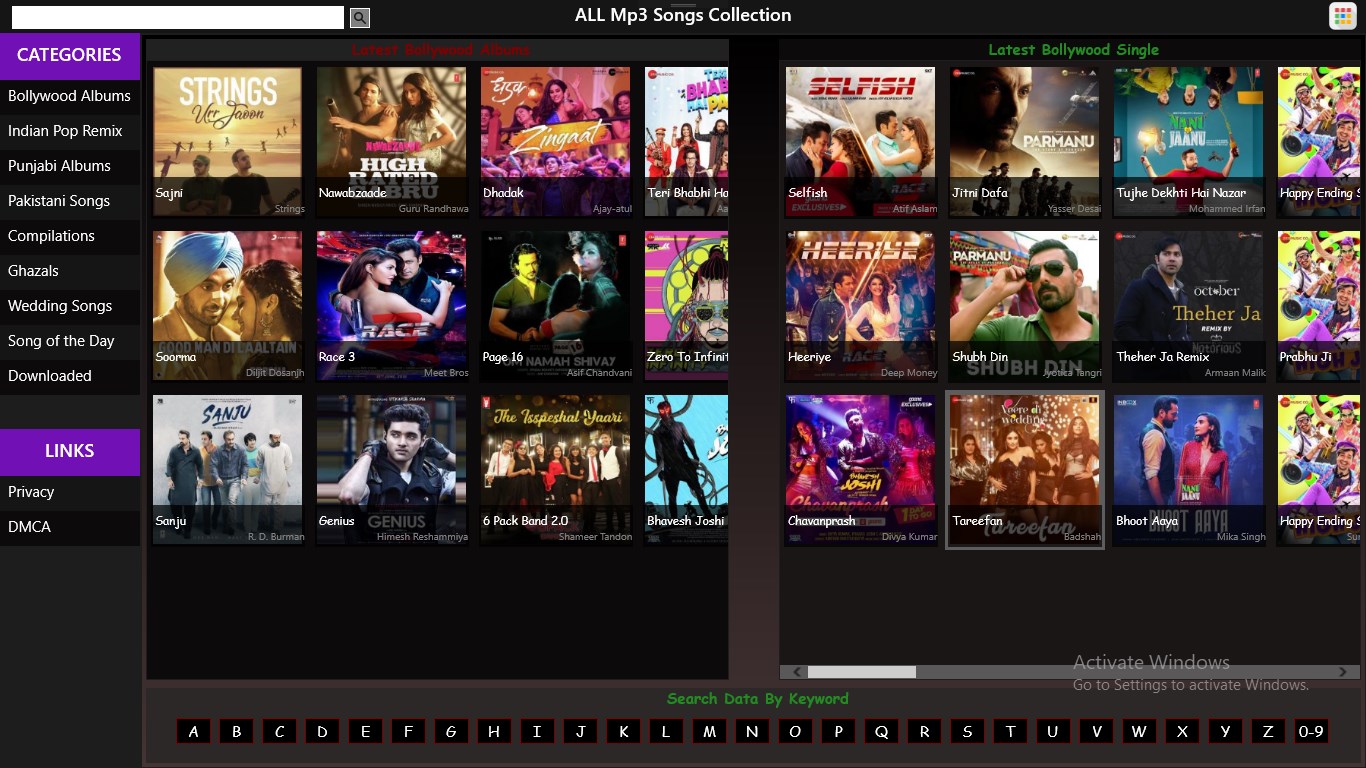Open the Dhadak album thumbnail
The image size is (1366, 768).
point(556,142)
